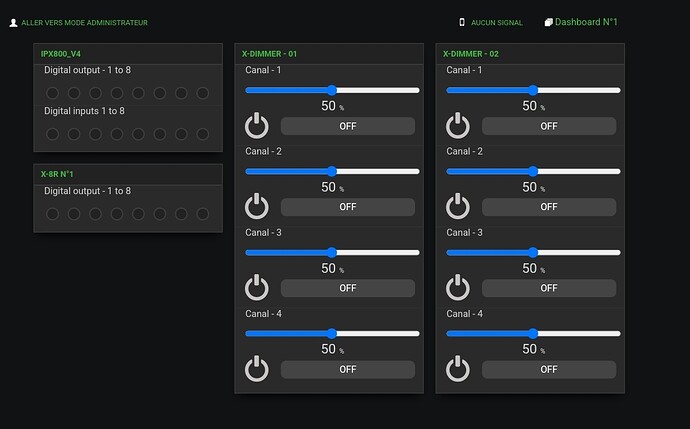Toggle IPX800_V4 digital output 3 indicator
This screenshot has width=690, height=429.
pyautogui.click(x=95, y=93)
